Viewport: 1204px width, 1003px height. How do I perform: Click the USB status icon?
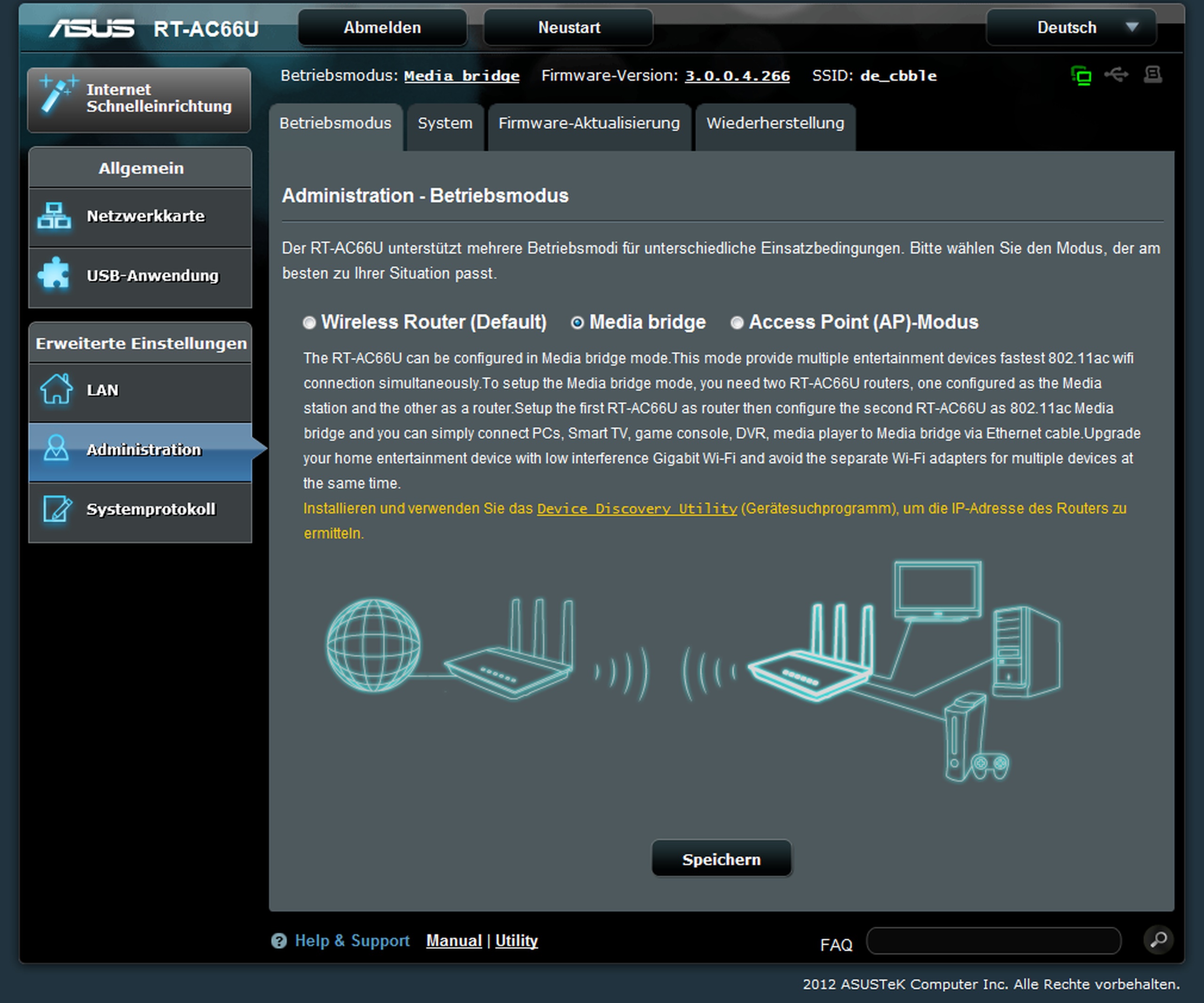click(1116, 74)
